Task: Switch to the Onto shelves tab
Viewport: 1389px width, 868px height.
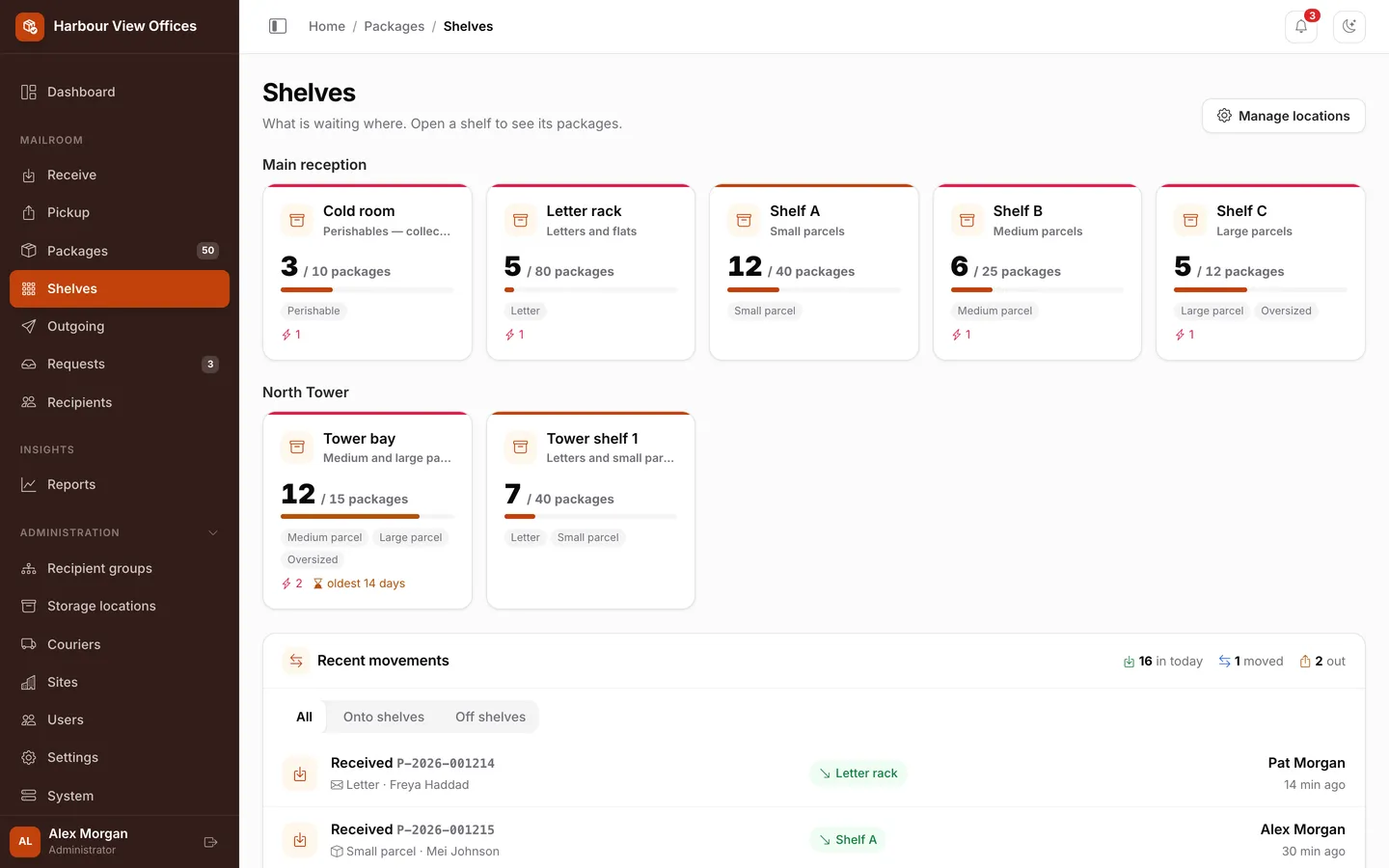Action: [x=384, y=717]
